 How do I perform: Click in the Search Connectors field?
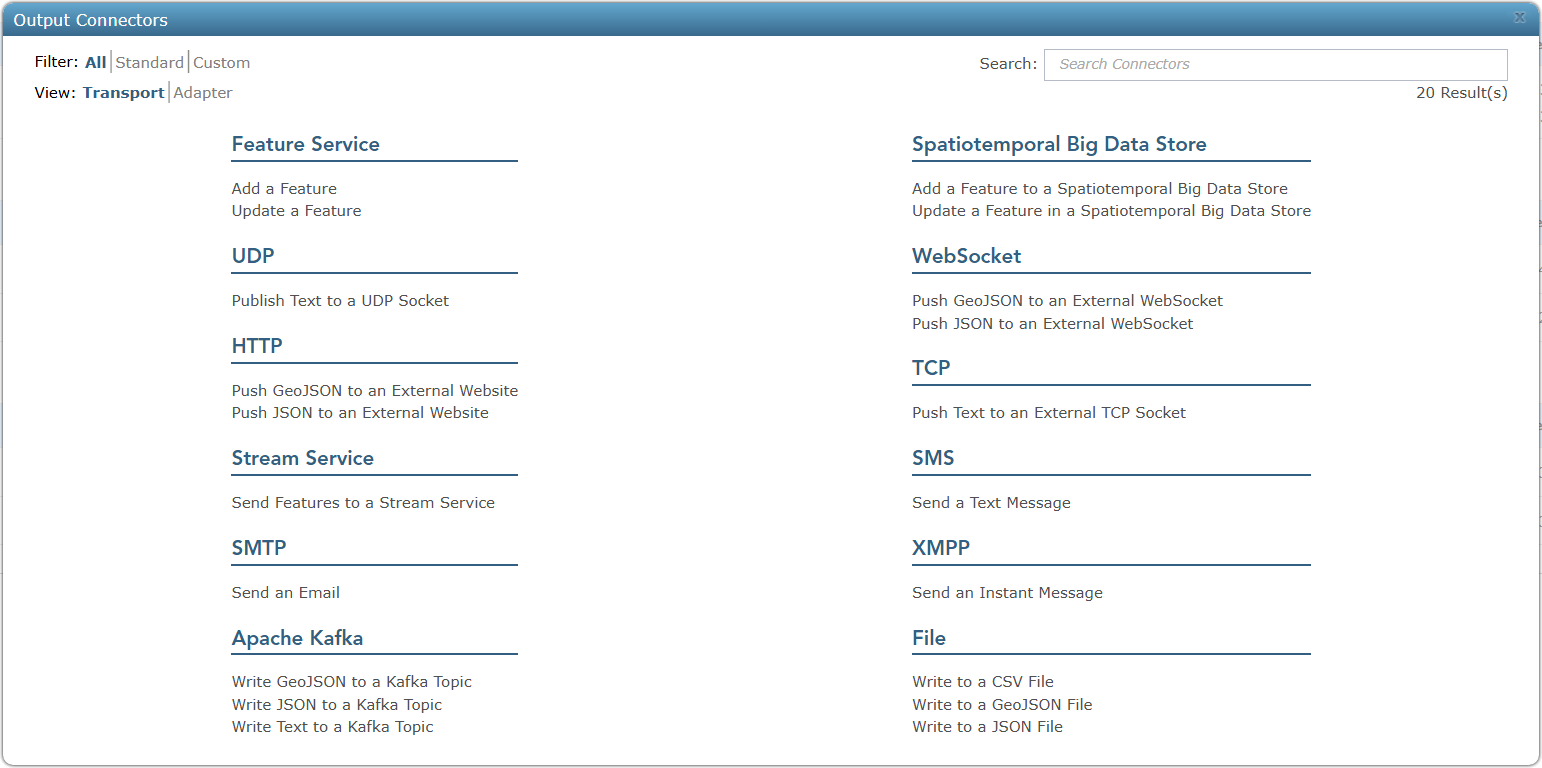tap(1275, 64)
